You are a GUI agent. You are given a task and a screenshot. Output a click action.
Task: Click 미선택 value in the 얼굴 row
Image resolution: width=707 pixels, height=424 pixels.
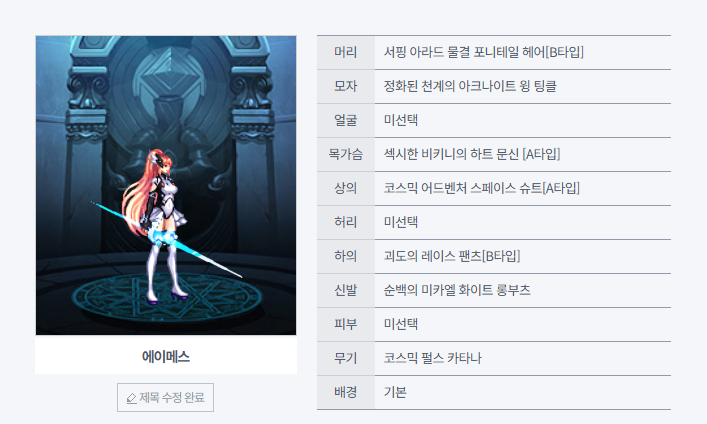point(401,120)
